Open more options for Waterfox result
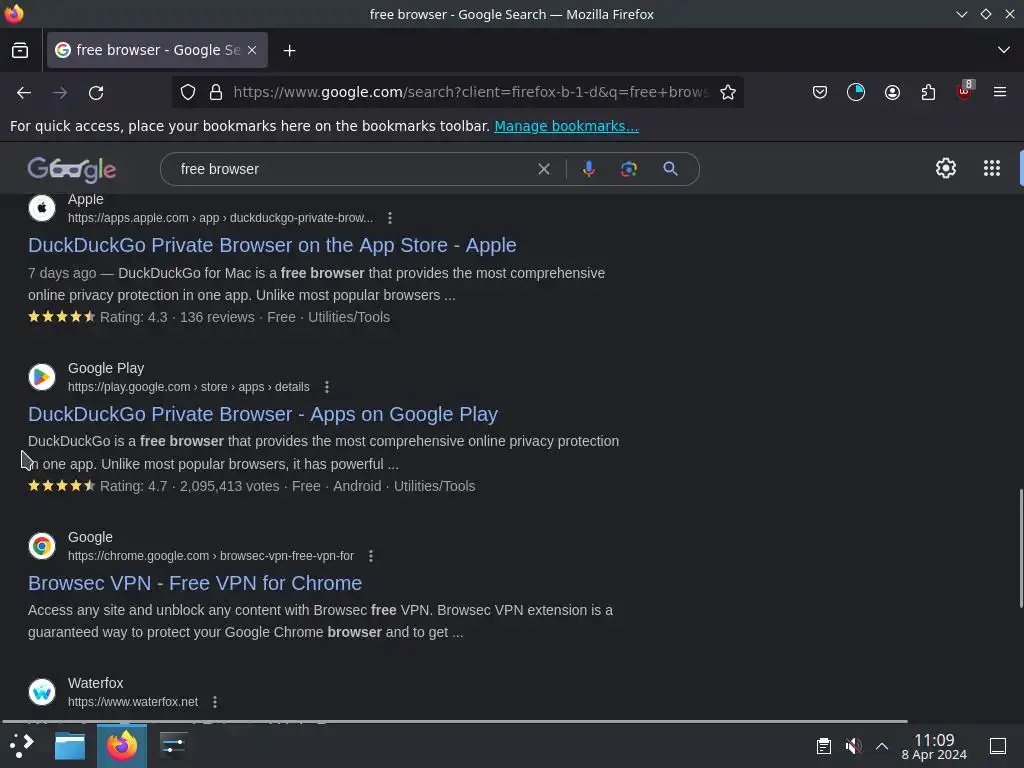This screenshot has width=1024, height=768. tap(215, 702)
